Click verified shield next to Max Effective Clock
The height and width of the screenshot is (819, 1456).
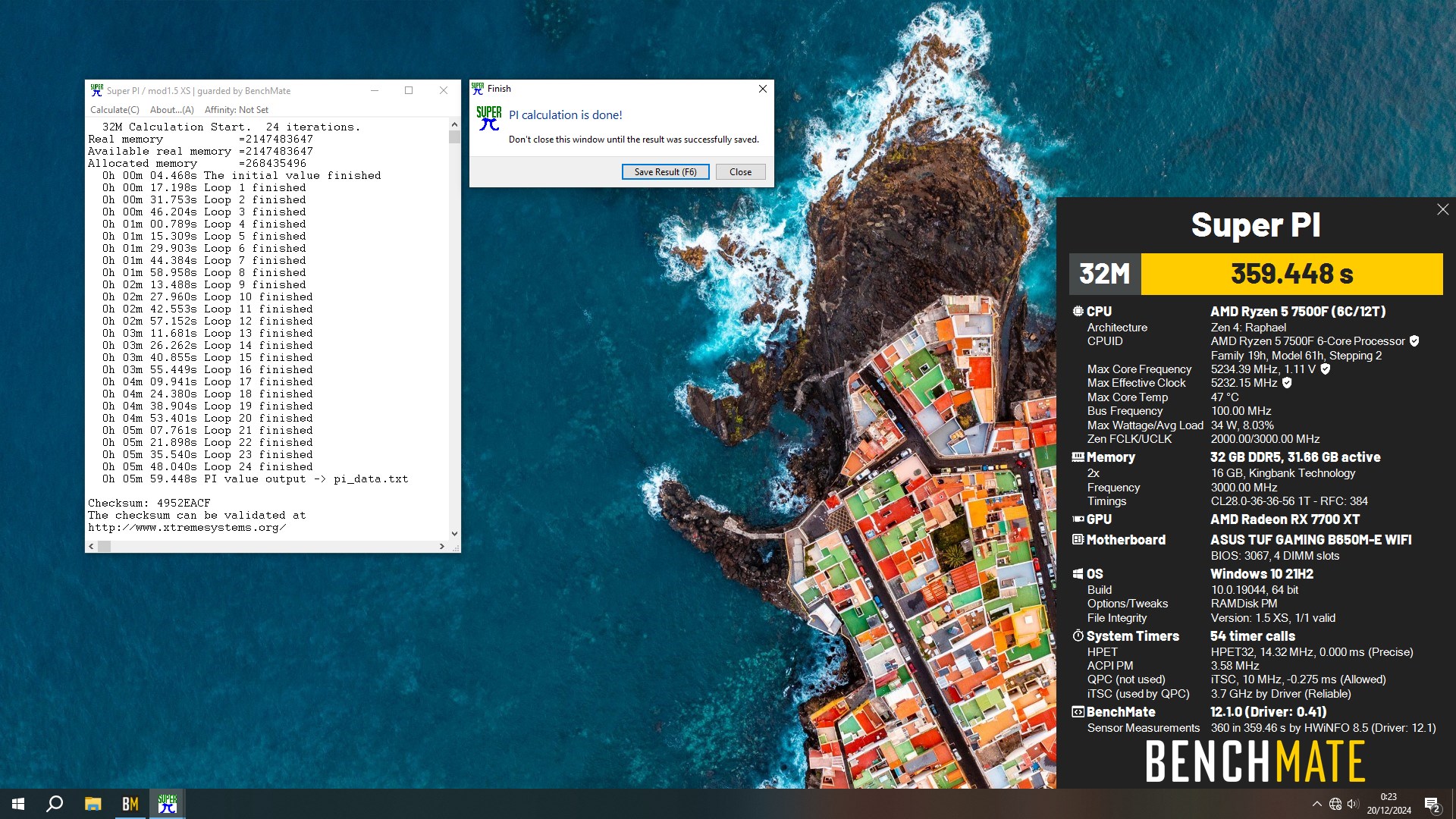point(1287,383)
